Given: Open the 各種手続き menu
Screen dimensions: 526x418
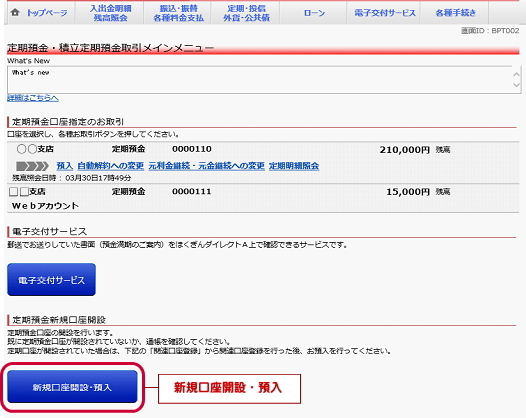Looking at the screenshot, I should tap(455, 13).
